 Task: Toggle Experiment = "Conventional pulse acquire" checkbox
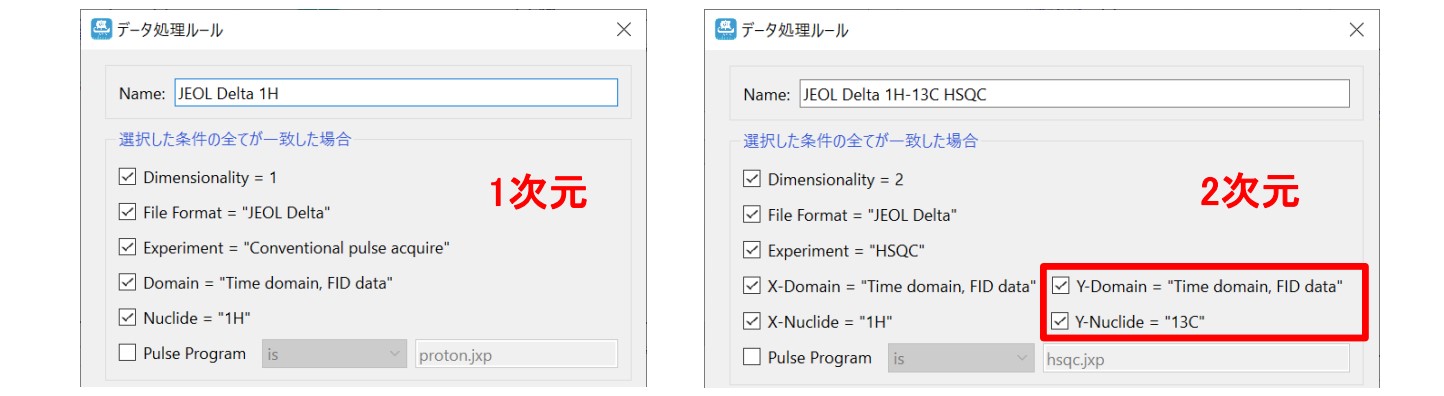click(x=127, y=247)
